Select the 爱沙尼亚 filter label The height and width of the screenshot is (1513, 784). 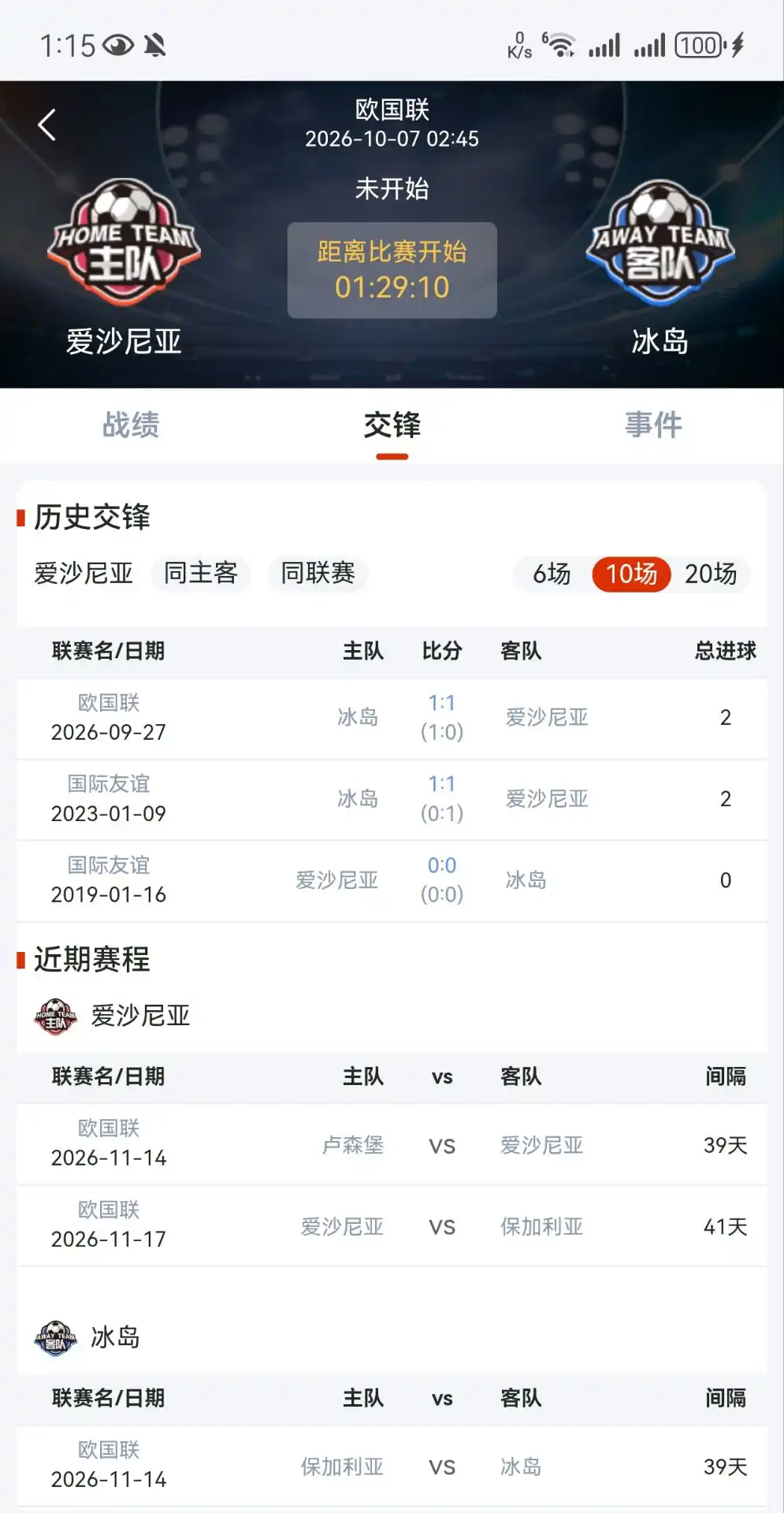click(84, 573)
